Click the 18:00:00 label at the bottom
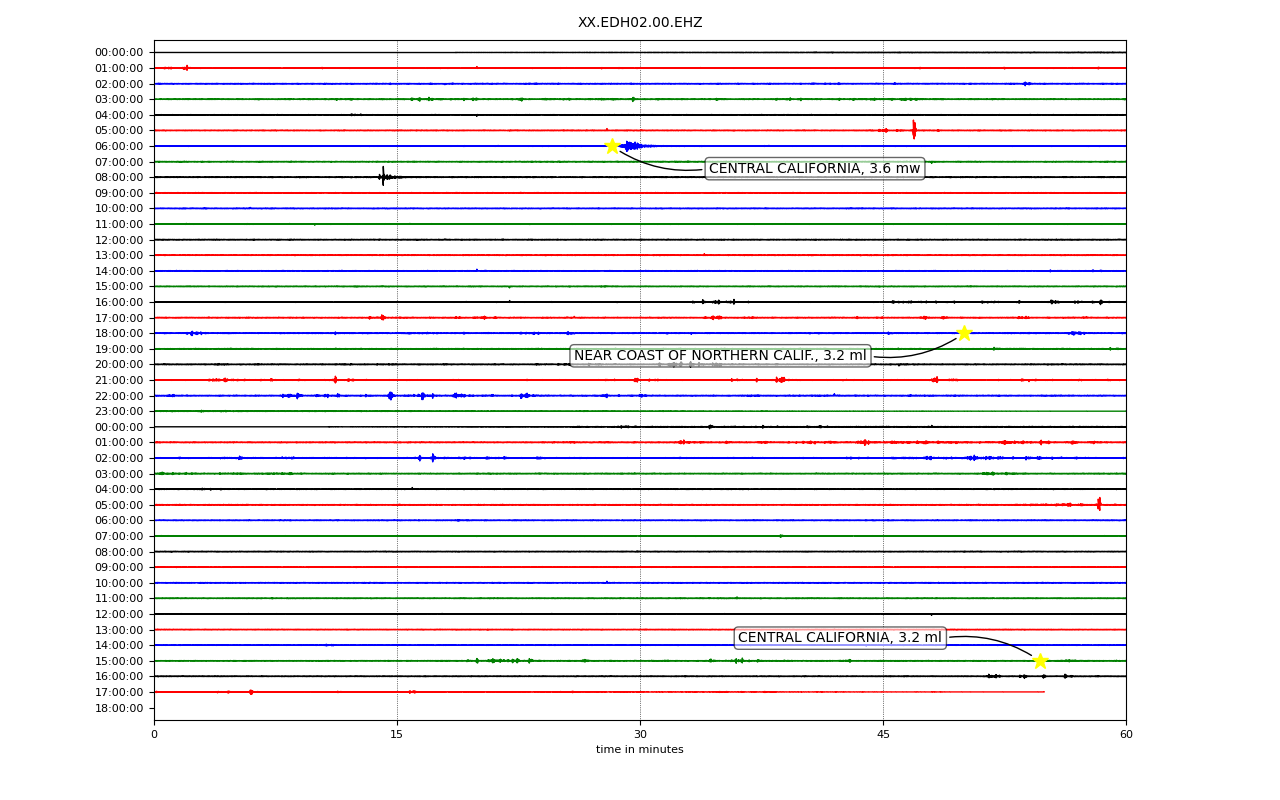1280x800 pixels. (119, 708)
